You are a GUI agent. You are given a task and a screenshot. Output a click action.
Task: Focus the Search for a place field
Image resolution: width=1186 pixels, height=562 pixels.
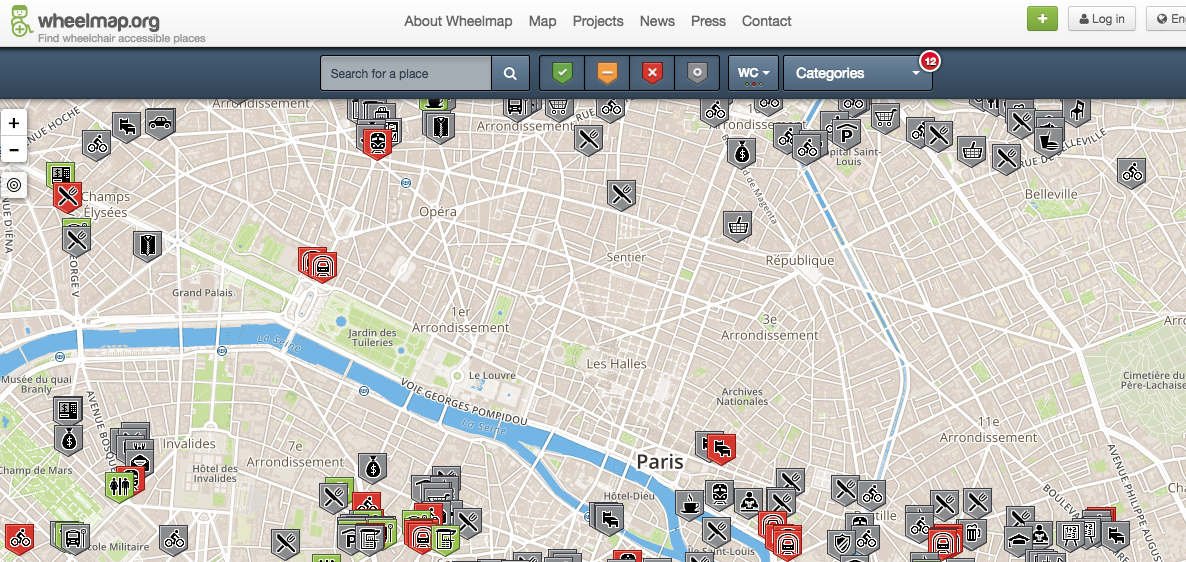click(x=406, y=73)
